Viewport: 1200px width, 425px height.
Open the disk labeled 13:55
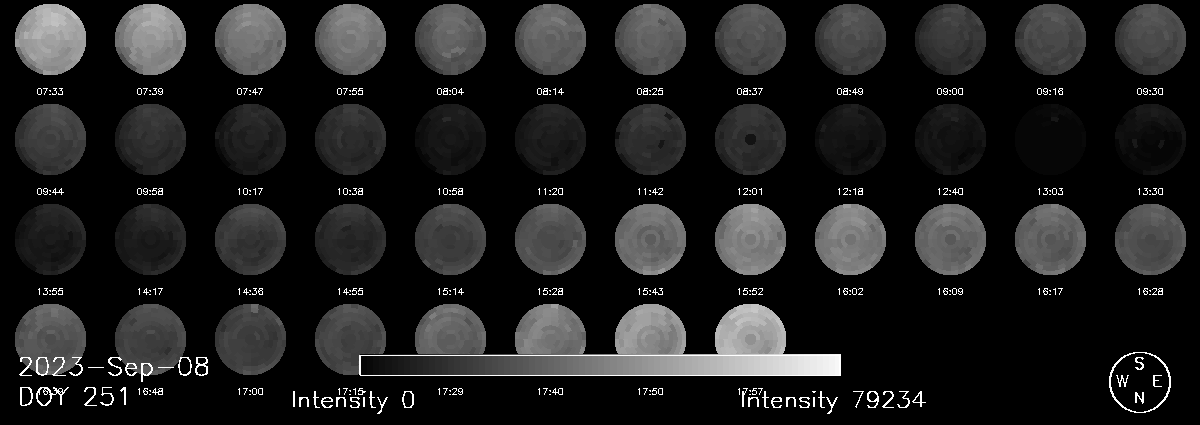[x=50, y=240]
